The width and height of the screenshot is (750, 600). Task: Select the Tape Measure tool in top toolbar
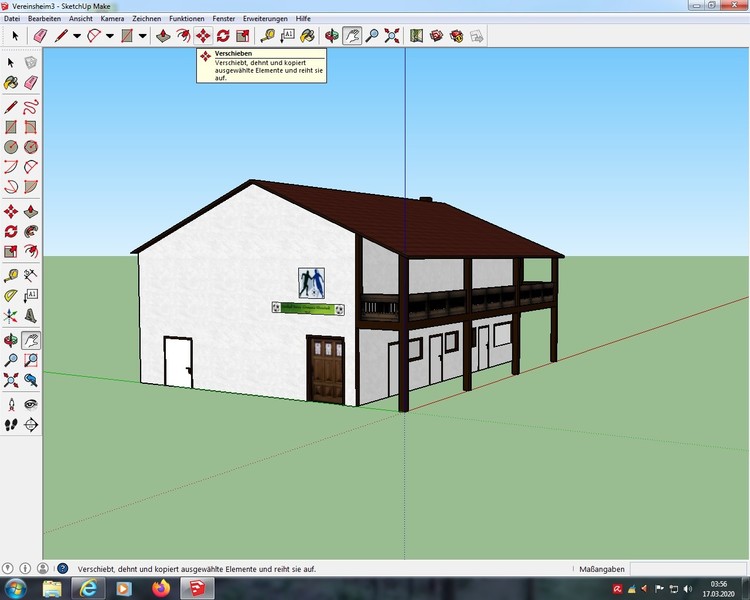click(x=268, y=36)
